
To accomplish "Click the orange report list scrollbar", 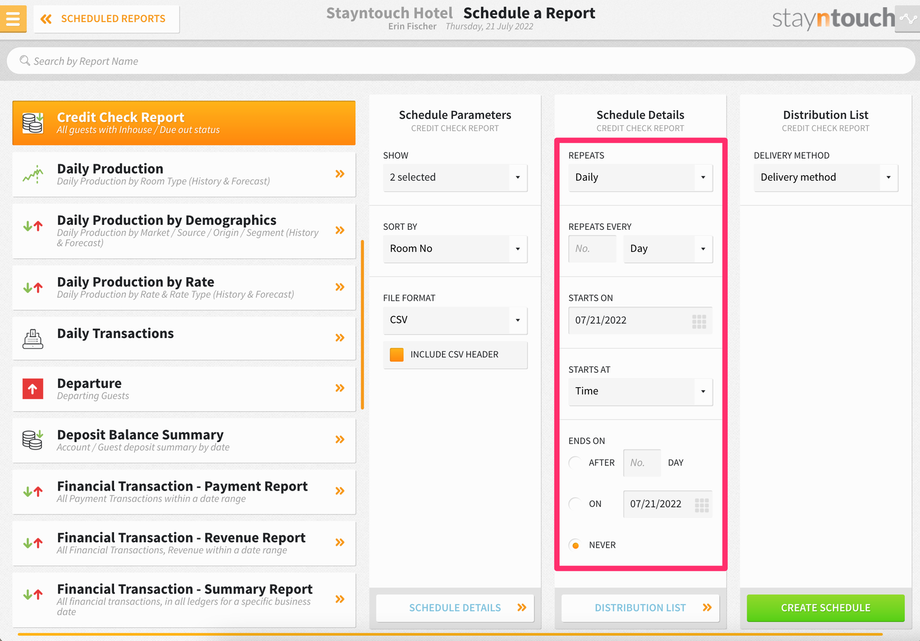I will [363, 324].
